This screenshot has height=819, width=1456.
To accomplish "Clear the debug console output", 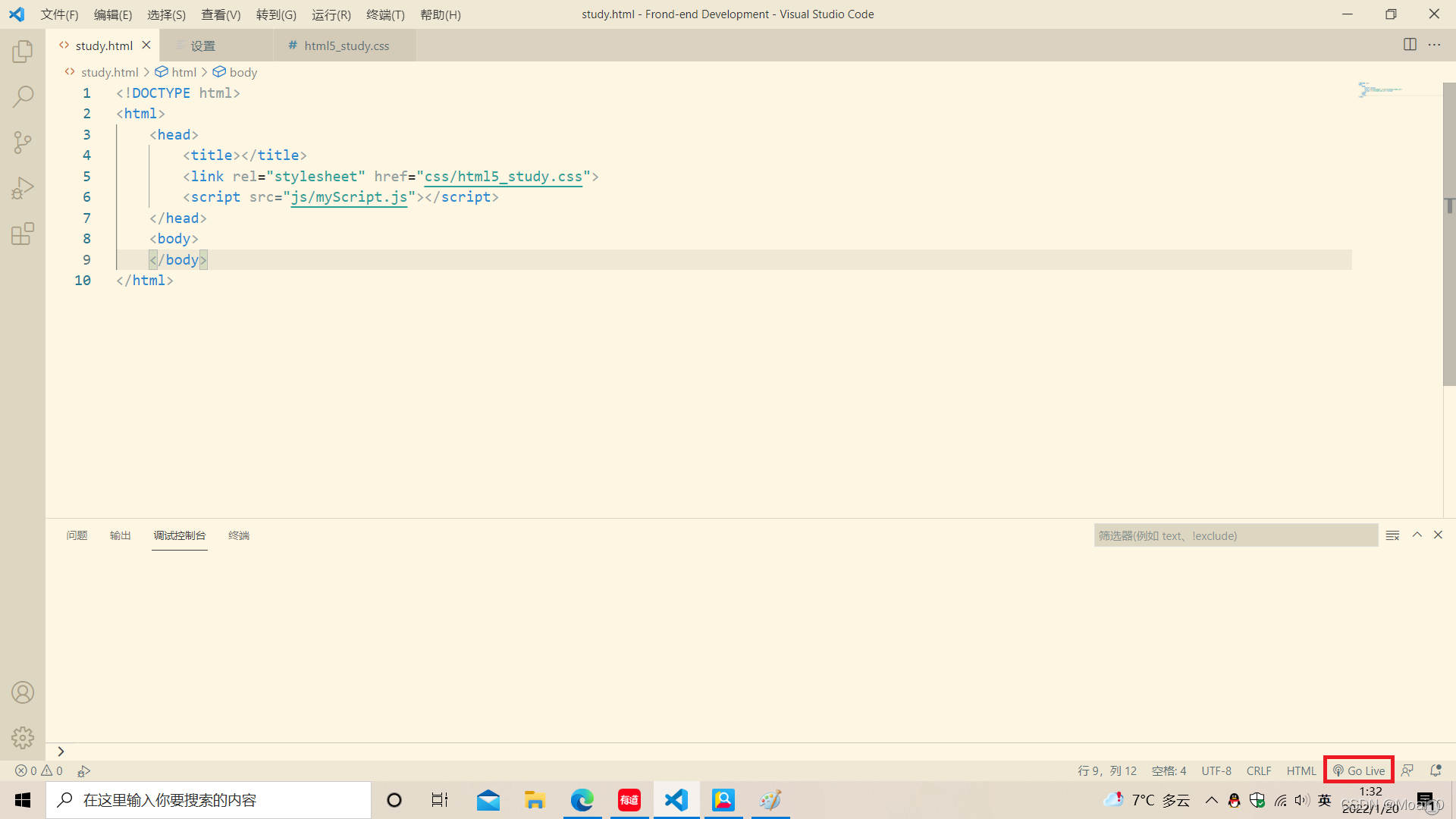I will coord(1392,535).
